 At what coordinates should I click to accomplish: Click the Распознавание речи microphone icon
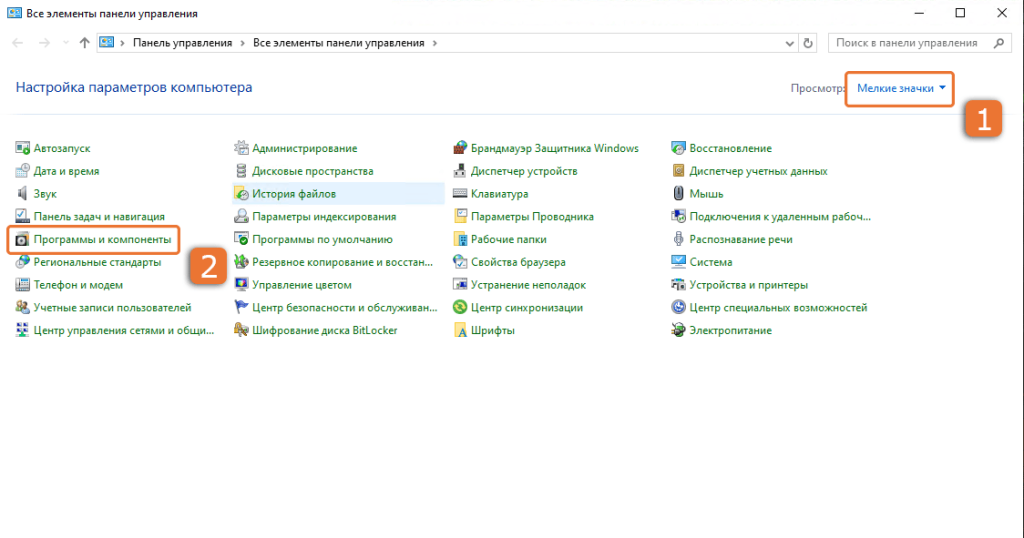click(679, 240)
